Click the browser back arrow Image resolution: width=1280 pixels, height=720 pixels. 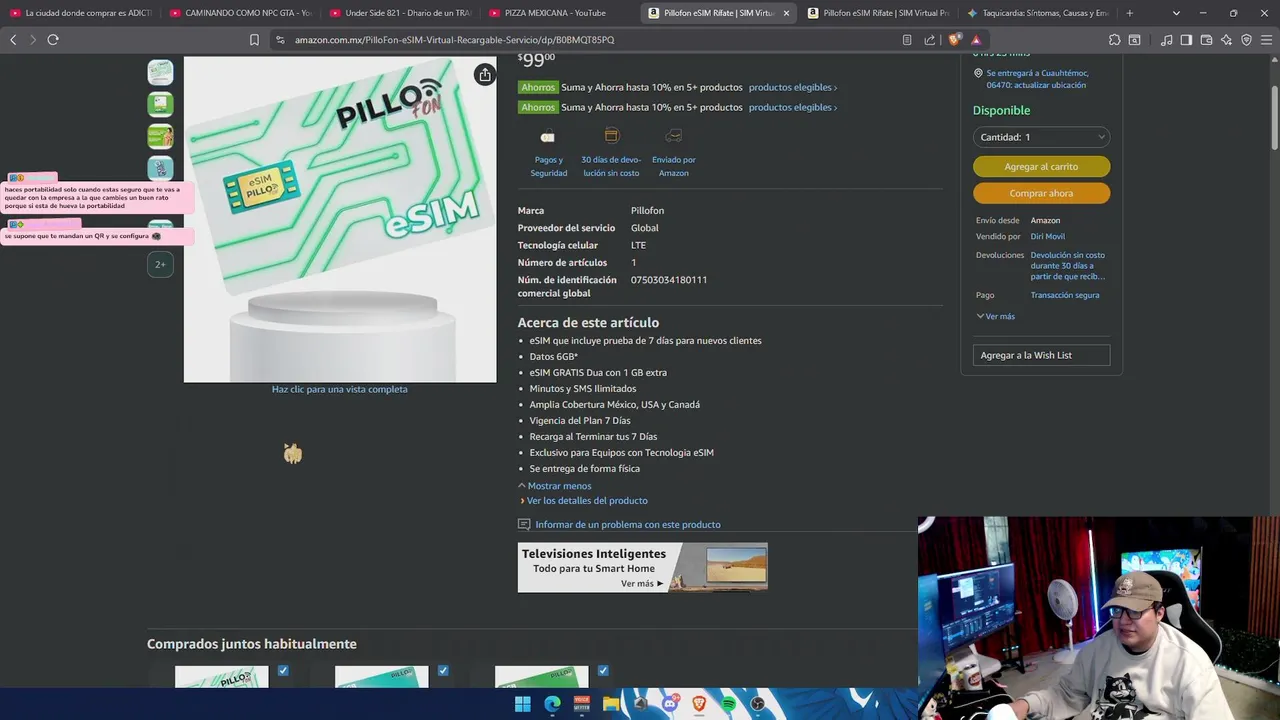[13, 40]
